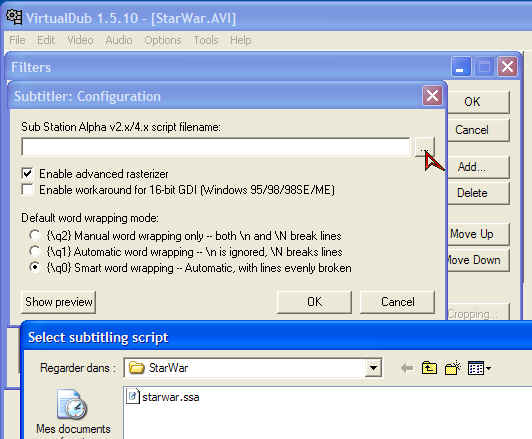532x439 pixels.
Task: Click Move Up in the Filters window
Action: 478,234
